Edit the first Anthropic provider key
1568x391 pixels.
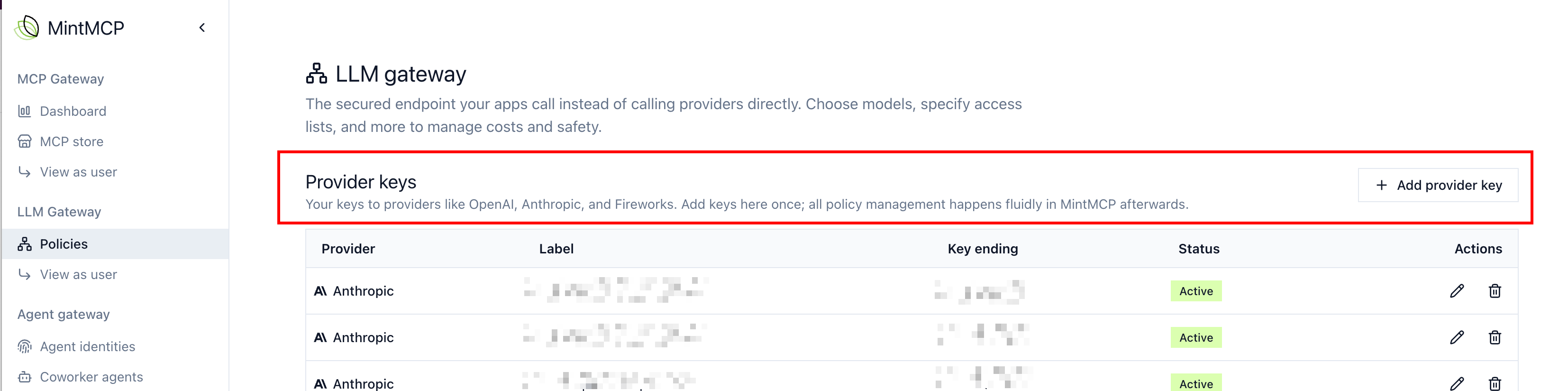click(1457, 290)
